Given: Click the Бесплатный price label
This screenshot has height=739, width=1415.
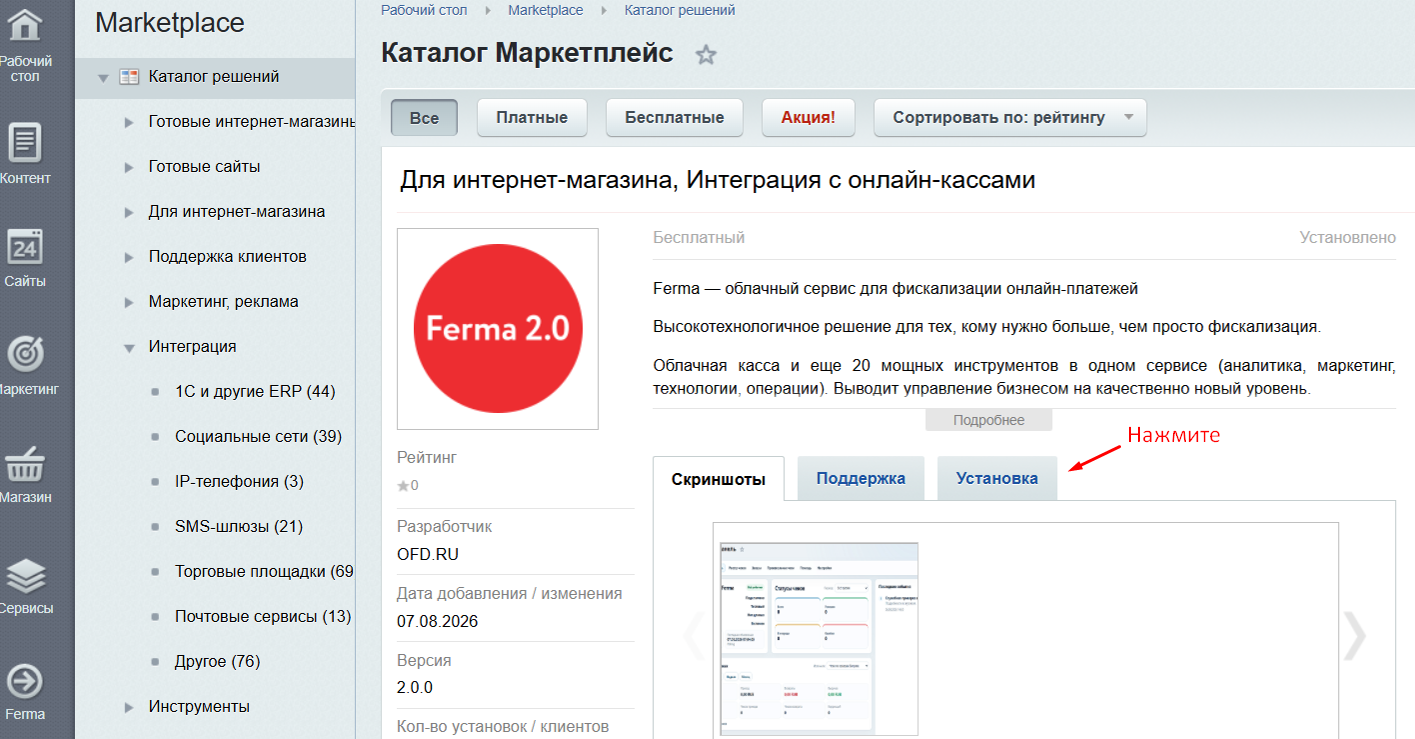Looking at the screenshot, I should [699, 237].
